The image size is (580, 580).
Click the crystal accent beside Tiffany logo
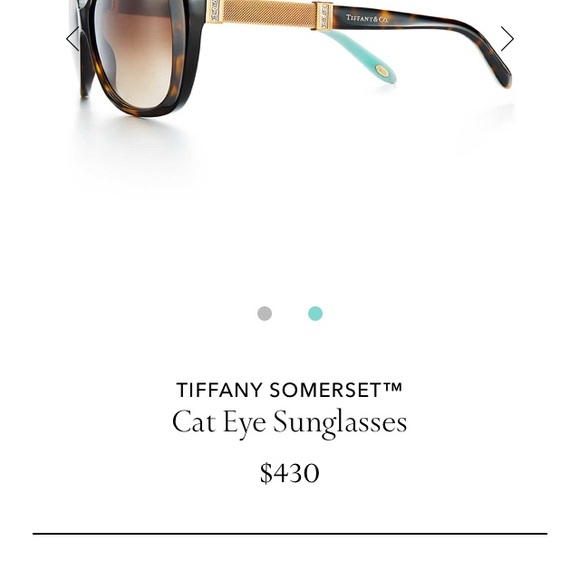(324, 16)
